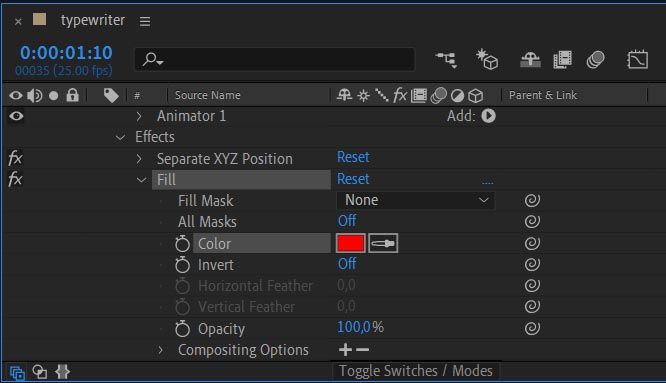This screenshot has height=383, width=666.
Task: Collapse the Fill effect properties
Action: click(x=141, y=180)
